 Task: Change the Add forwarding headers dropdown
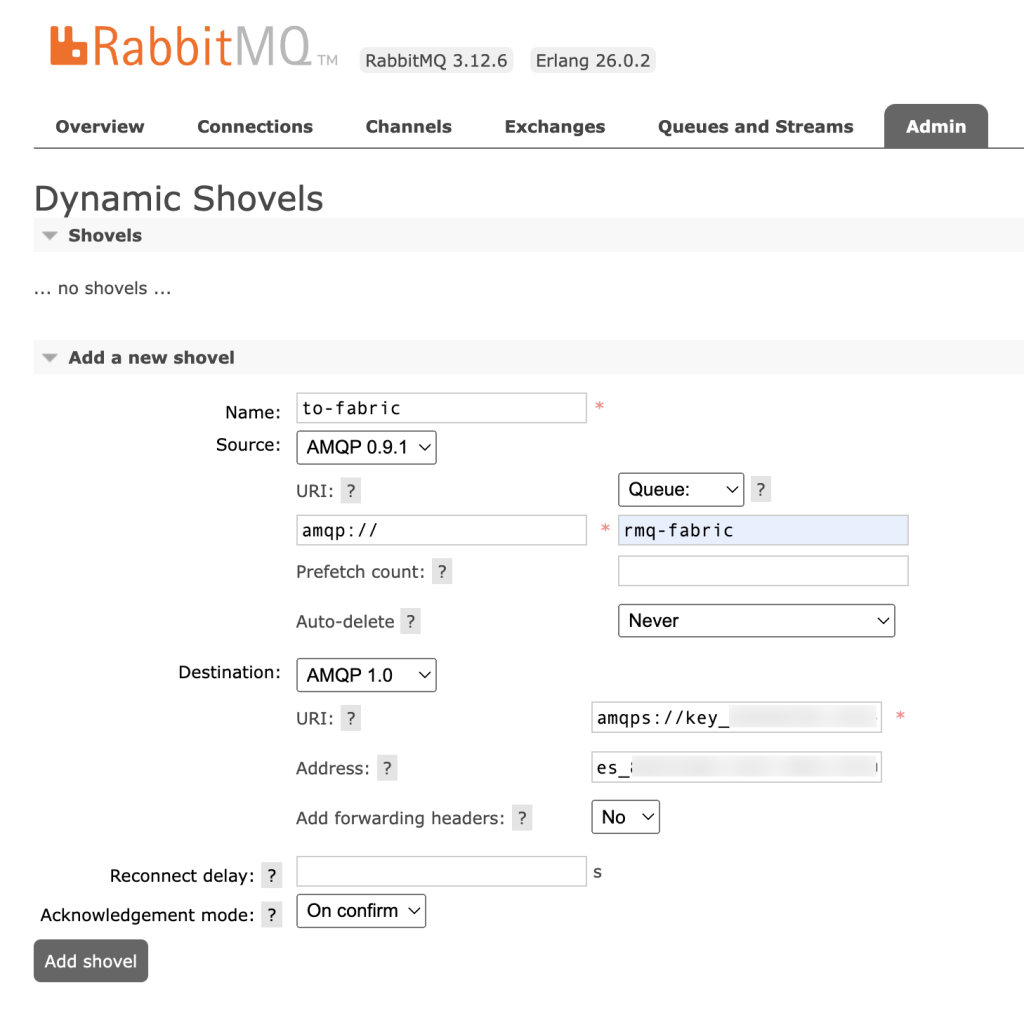(x=625, y=816)
